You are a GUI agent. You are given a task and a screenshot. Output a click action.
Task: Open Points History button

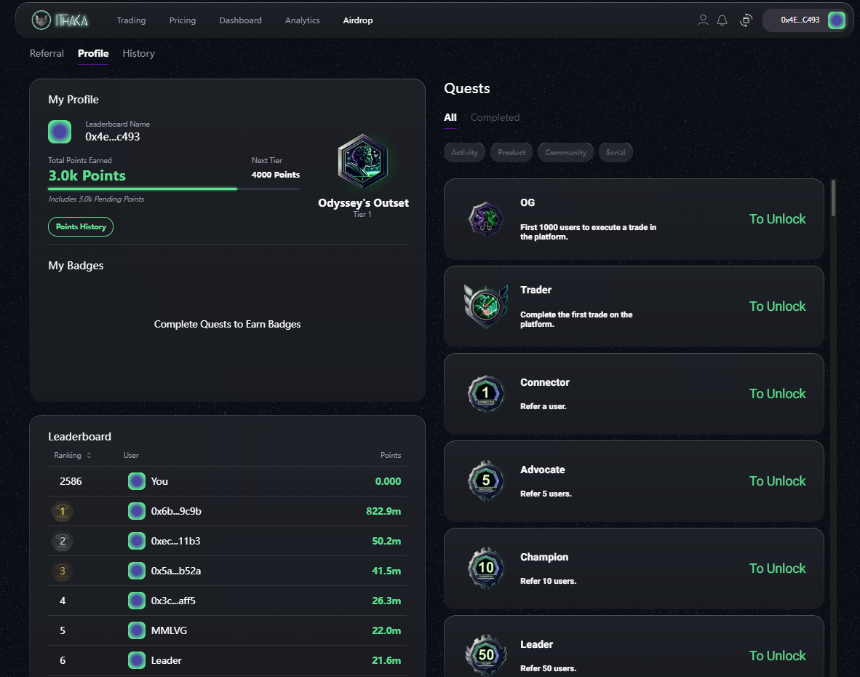[x=81, y=227]
